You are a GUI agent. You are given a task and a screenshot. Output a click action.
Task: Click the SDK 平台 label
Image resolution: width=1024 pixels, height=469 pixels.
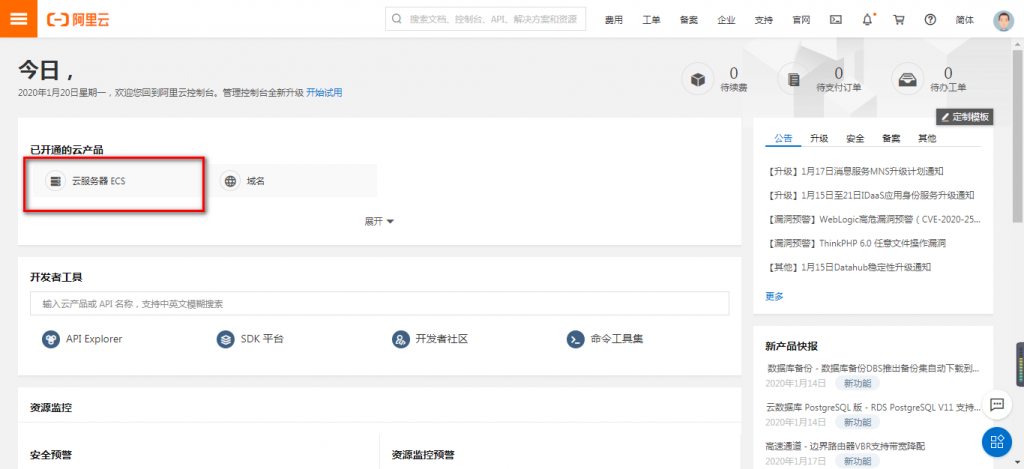pos(262,339)
